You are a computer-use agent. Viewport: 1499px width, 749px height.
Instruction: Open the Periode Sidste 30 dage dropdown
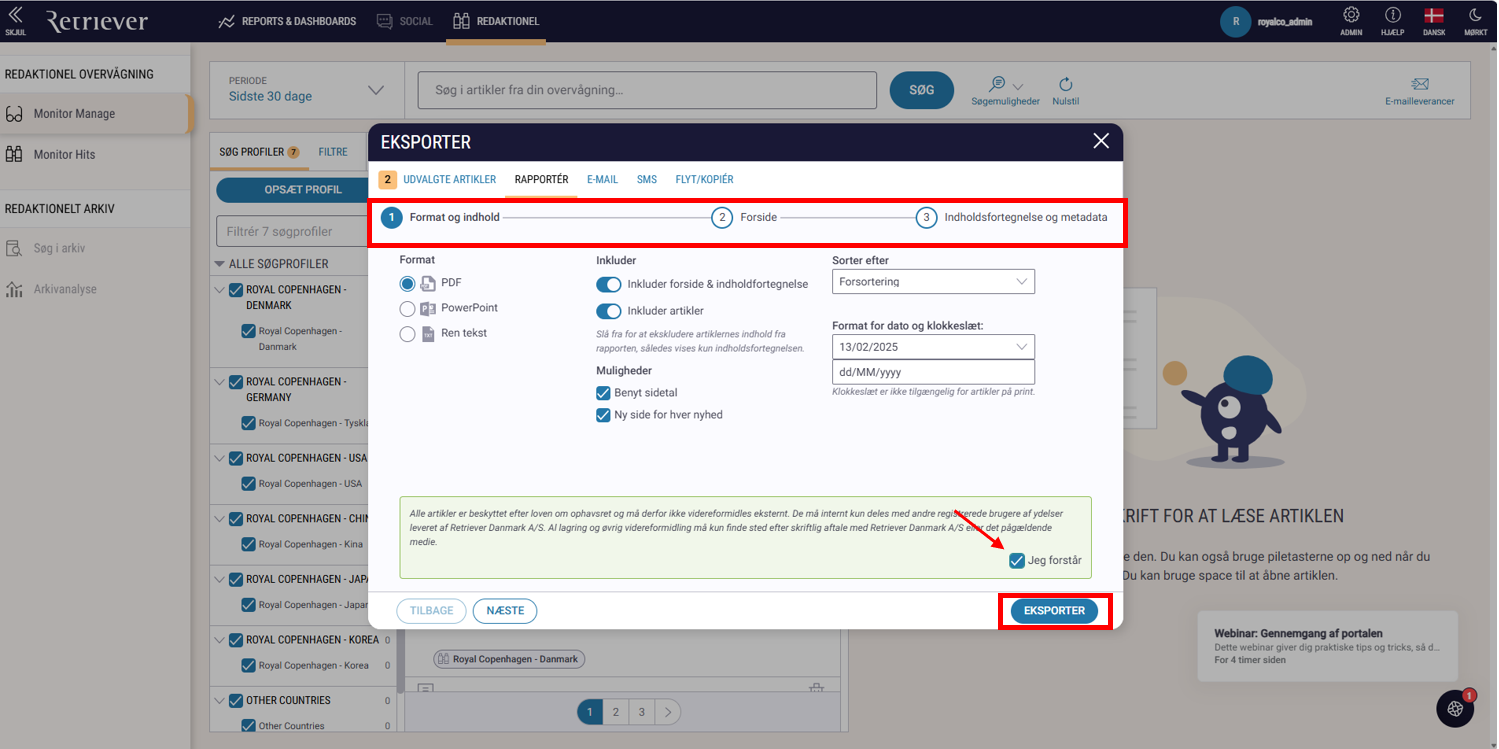pos(306,89)
